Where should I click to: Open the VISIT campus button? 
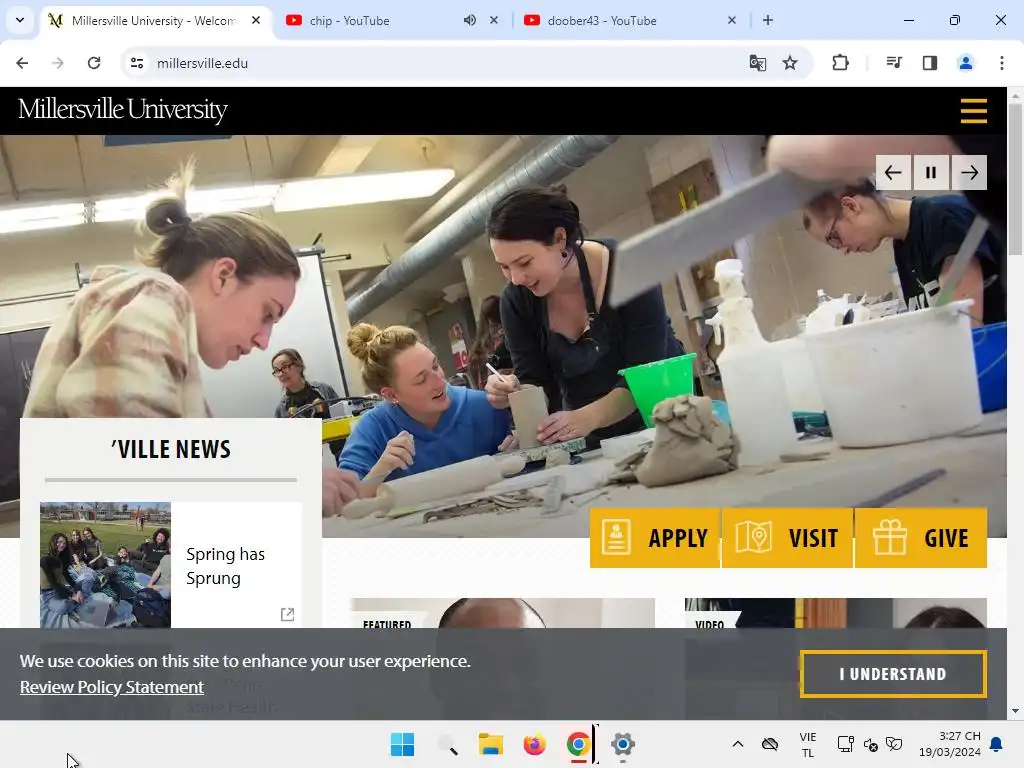click(x=788, y=537)
